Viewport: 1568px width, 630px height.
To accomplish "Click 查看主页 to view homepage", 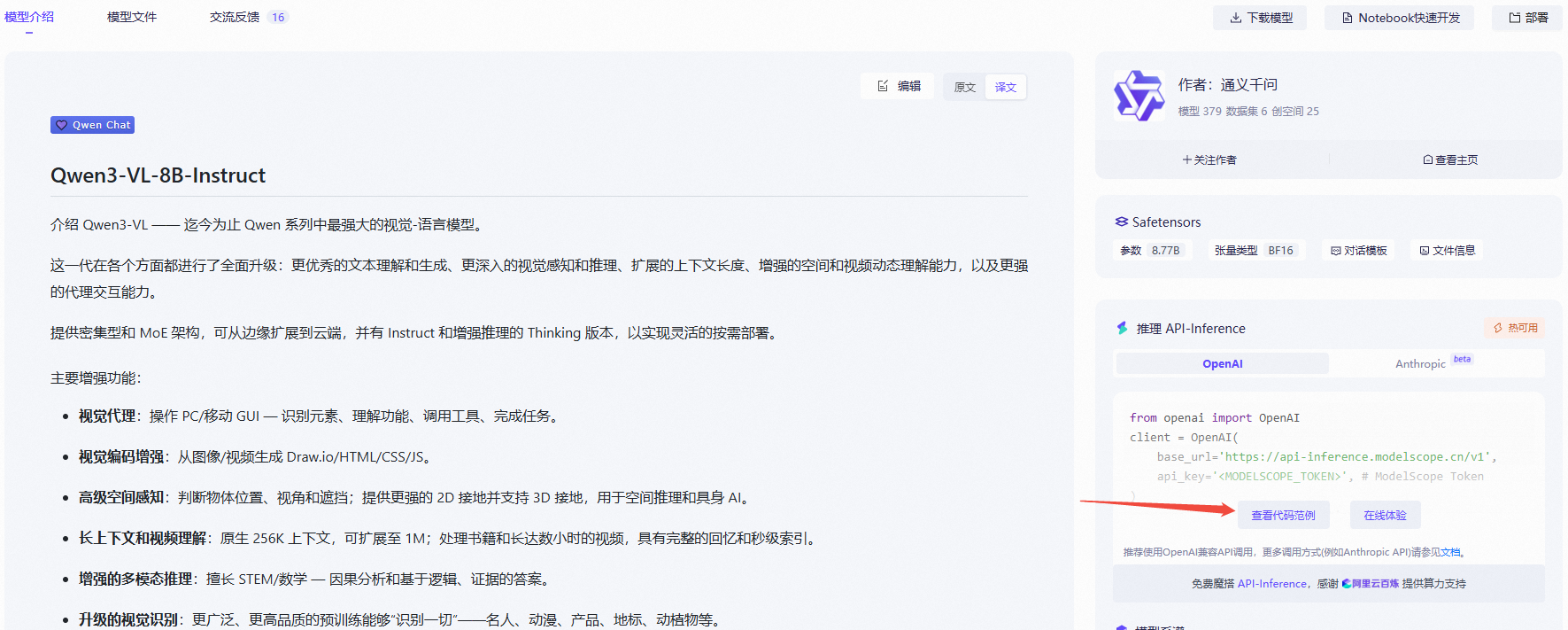I will [1450, 160].
